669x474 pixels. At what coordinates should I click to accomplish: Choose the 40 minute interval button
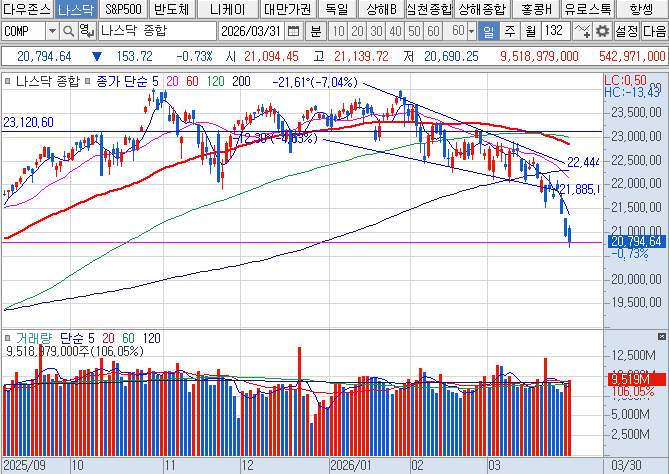click(396, 31)
